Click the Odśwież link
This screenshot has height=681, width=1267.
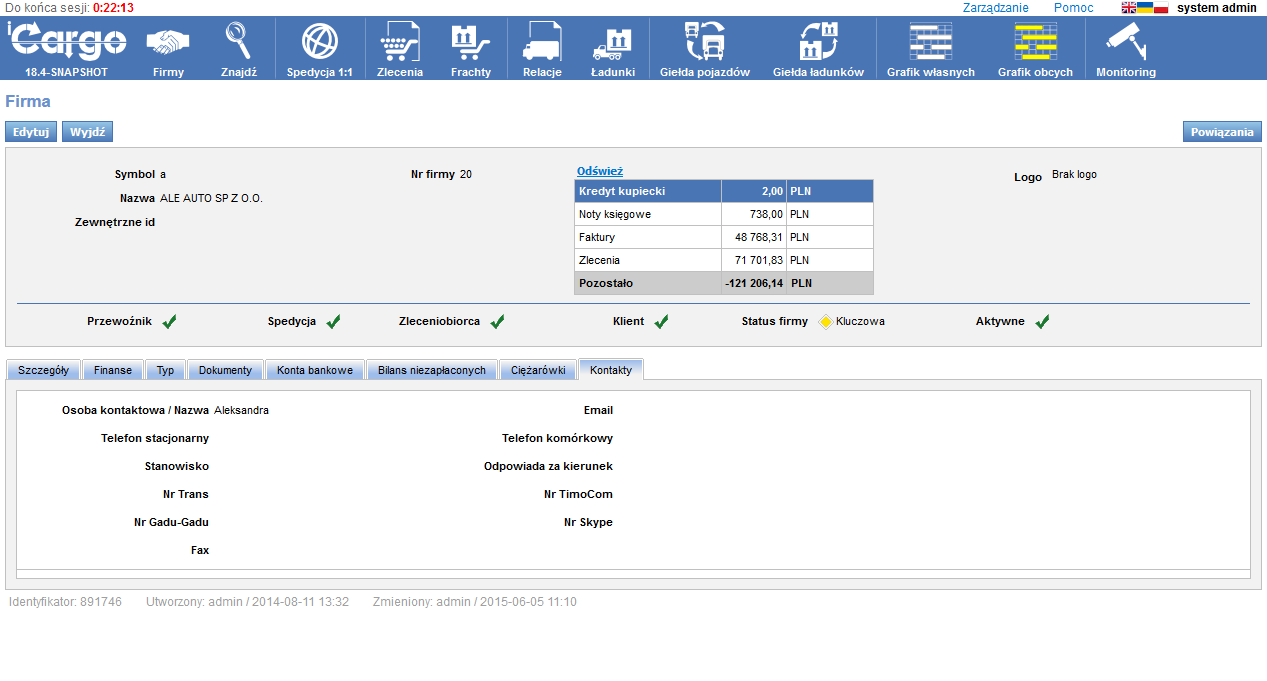(600, 171)
